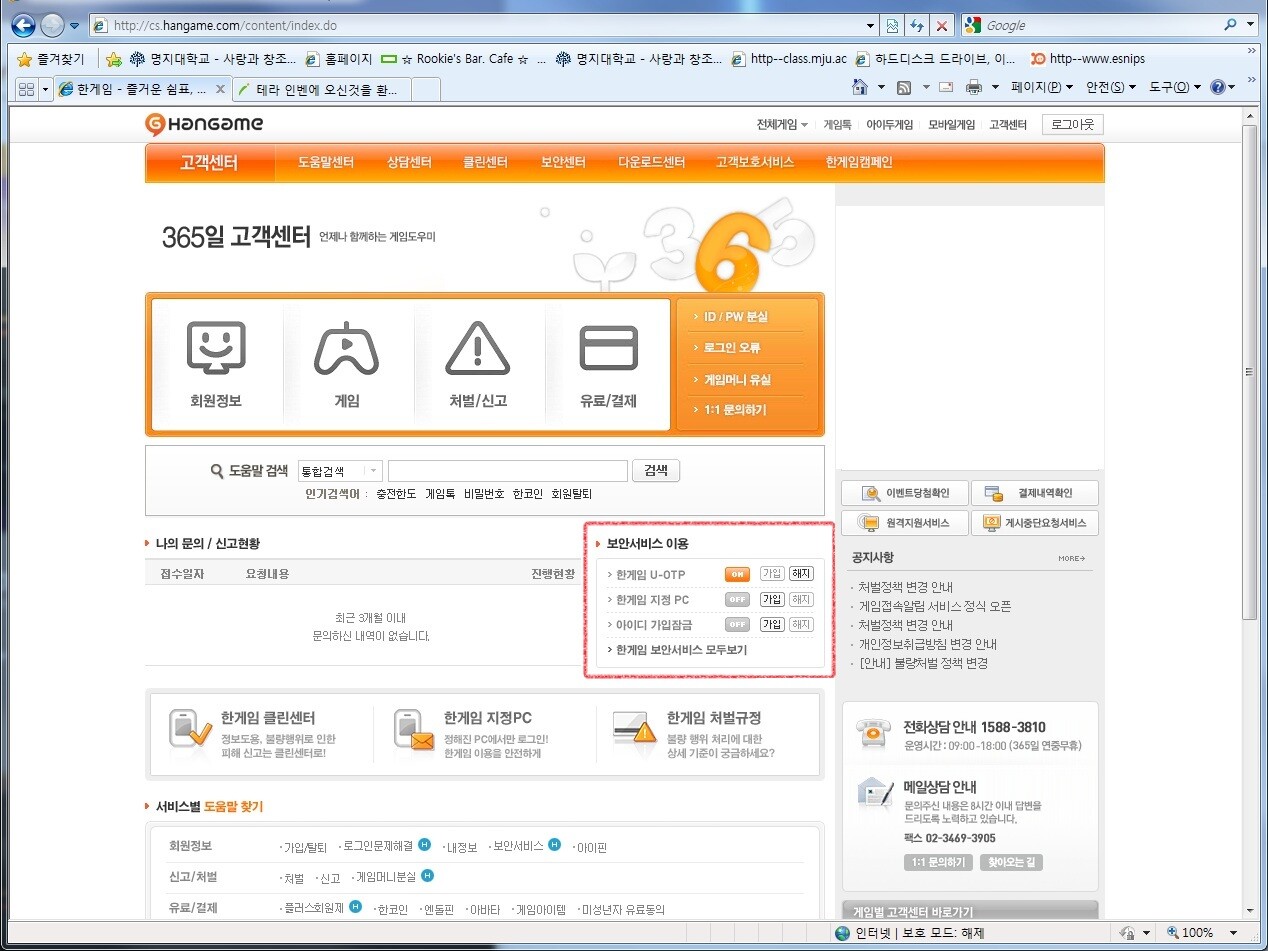Select the 유료/결제 card icon
The height and width of the screenshot is (951, 1268).
click(608, 350)
